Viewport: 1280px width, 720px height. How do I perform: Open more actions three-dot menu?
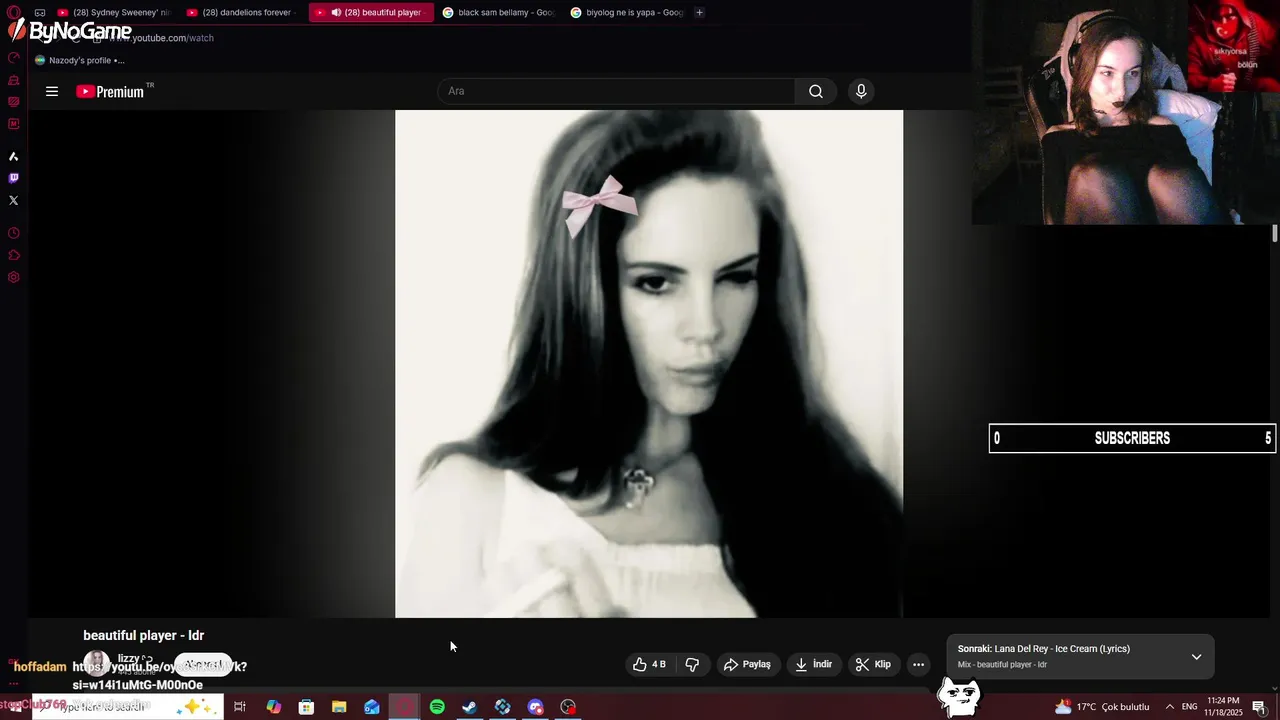pos(918,664)
